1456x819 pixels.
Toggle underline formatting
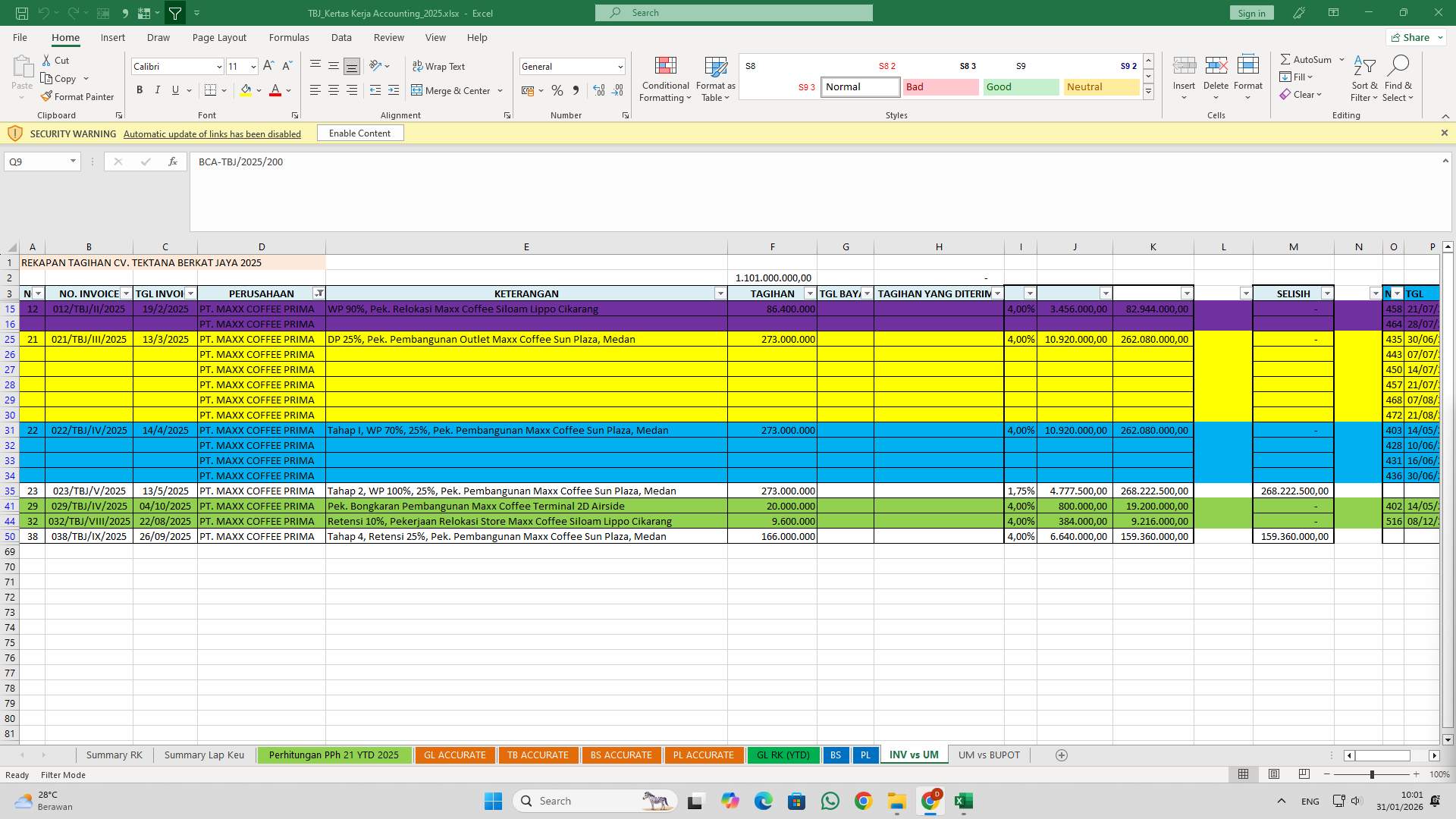[x=175, y=89]
